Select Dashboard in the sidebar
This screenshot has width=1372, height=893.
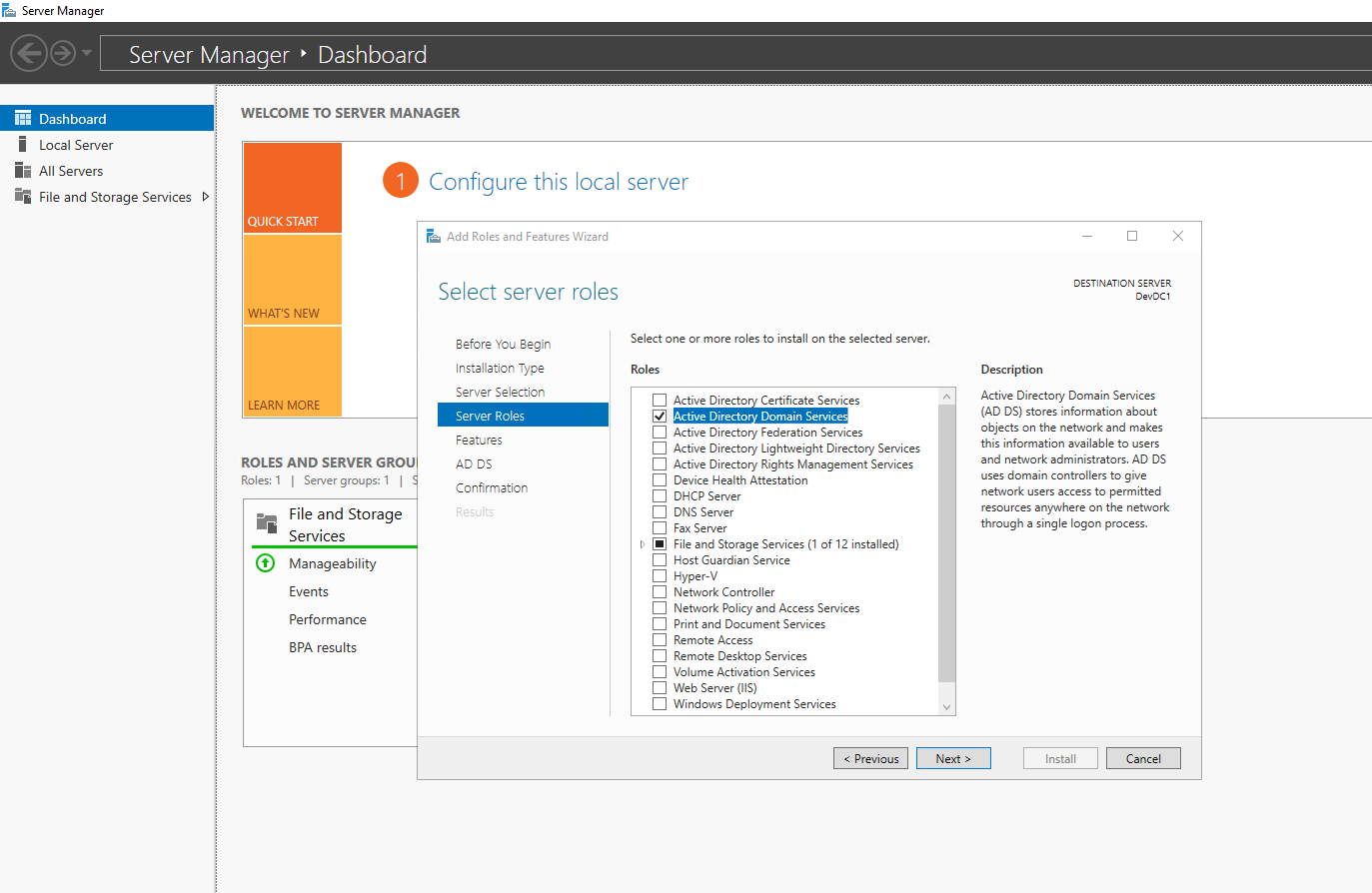click(107, 118)
